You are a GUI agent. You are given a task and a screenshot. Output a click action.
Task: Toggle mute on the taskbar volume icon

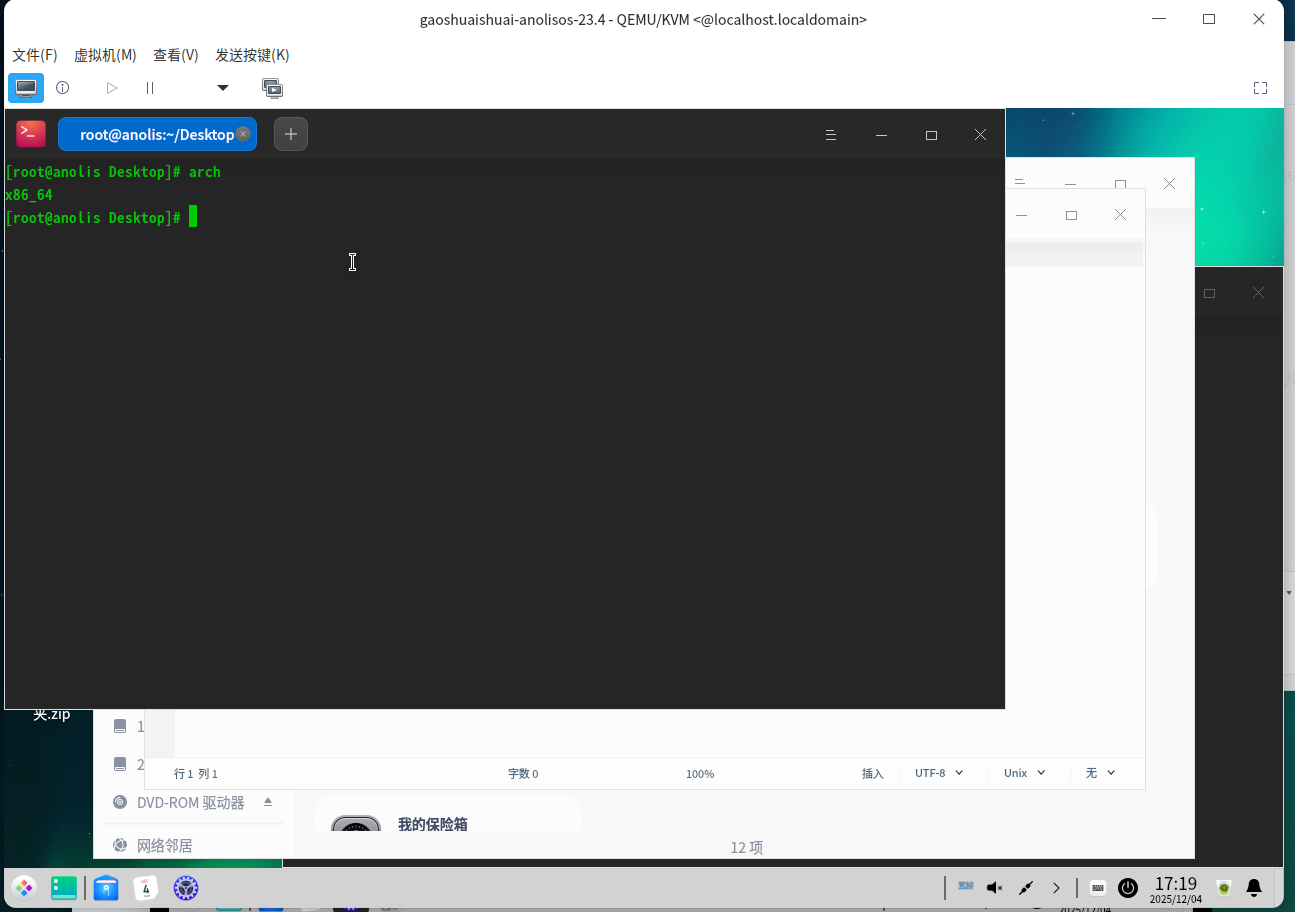994,887
